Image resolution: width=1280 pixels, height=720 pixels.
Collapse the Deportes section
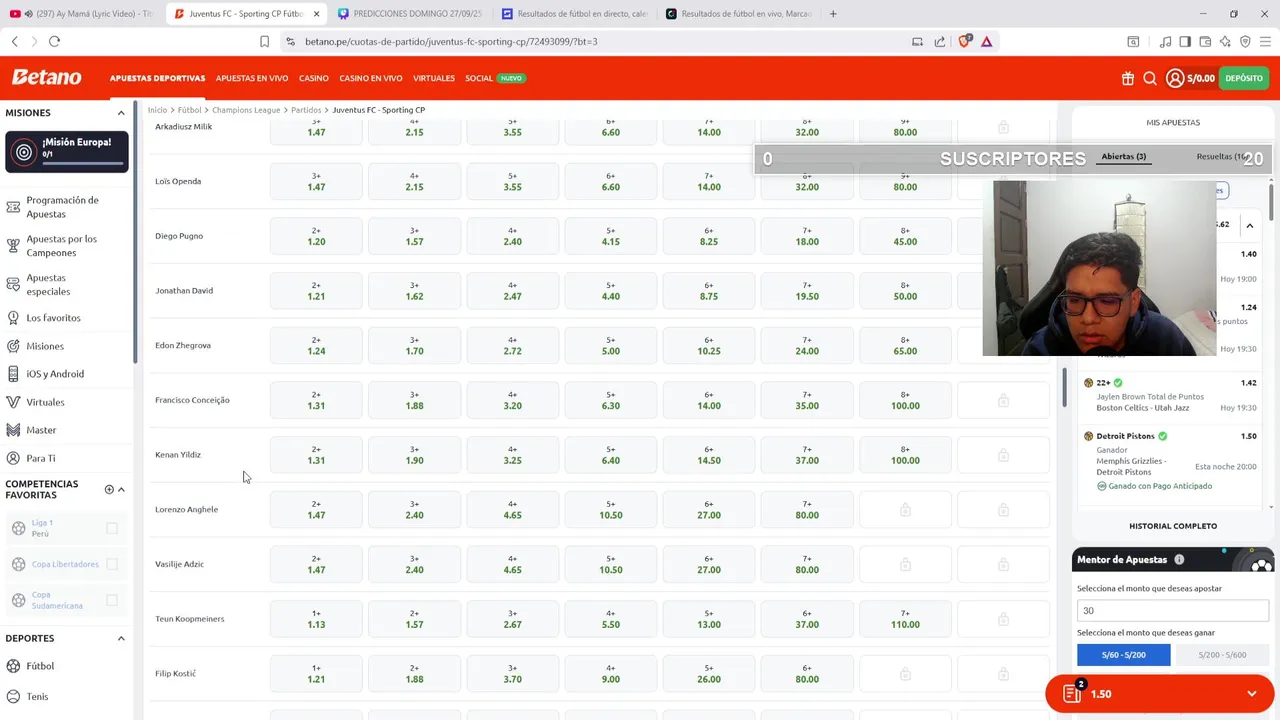(x=121, y=638)
